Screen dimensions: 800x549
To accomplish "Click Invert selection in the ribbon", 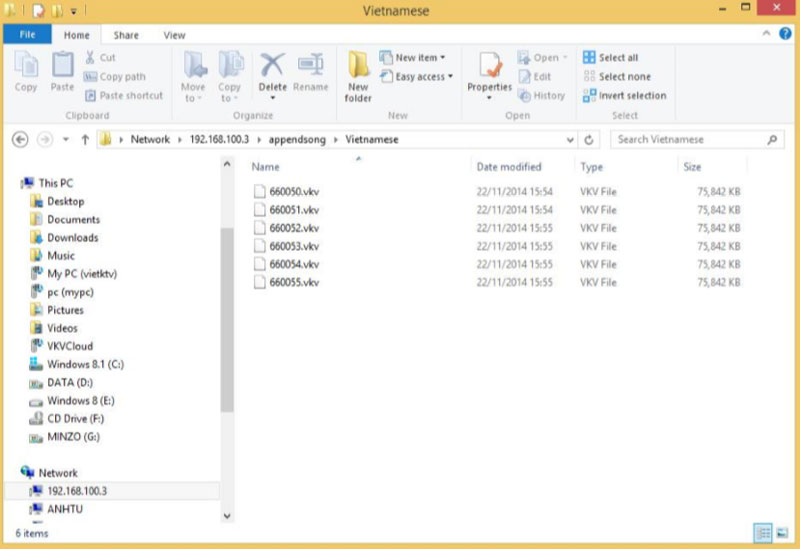I will pyautogui.click(x=624, y=96).
